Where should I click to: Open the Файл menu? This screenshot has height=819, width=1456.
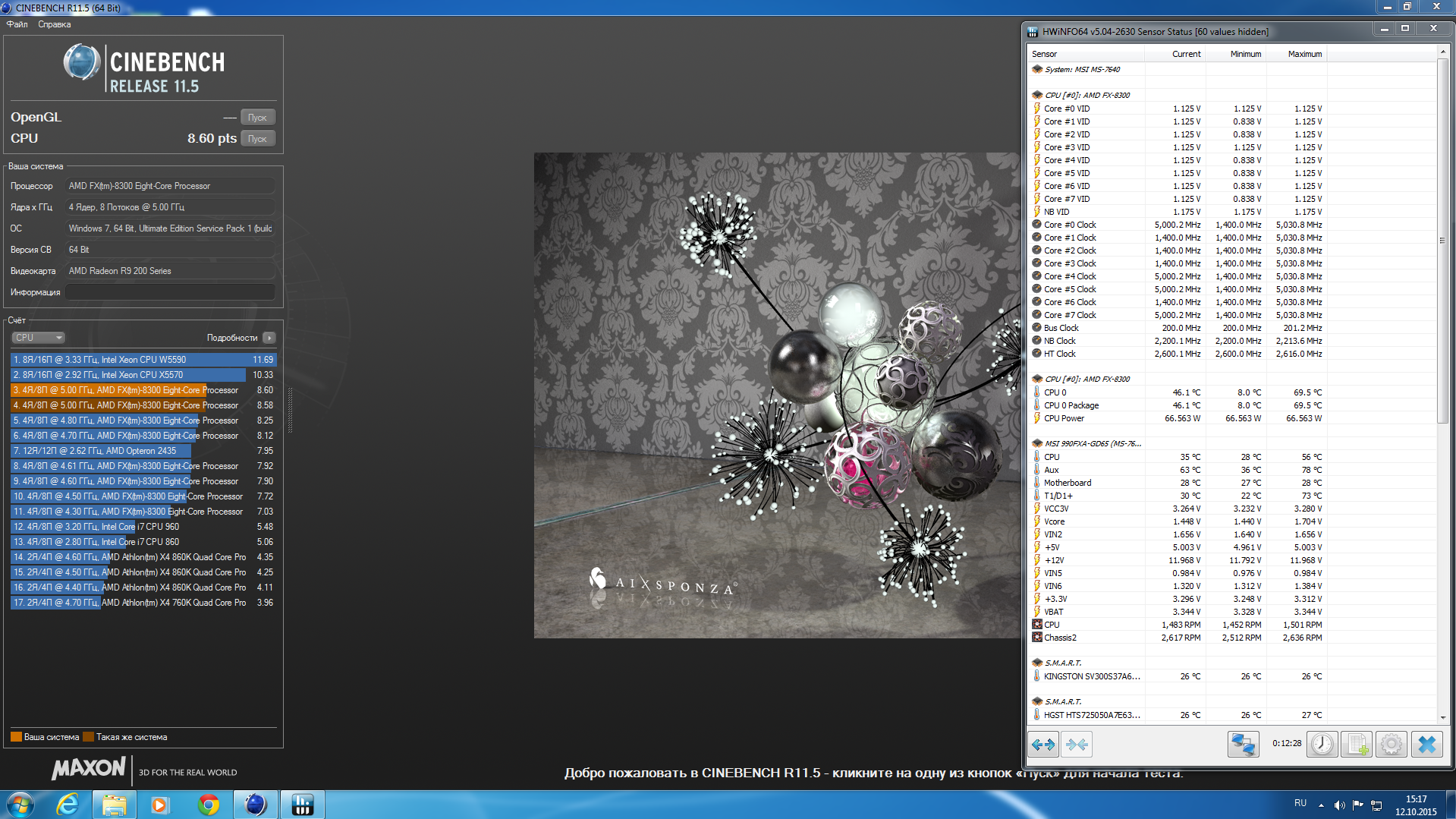tap(17, 24)
